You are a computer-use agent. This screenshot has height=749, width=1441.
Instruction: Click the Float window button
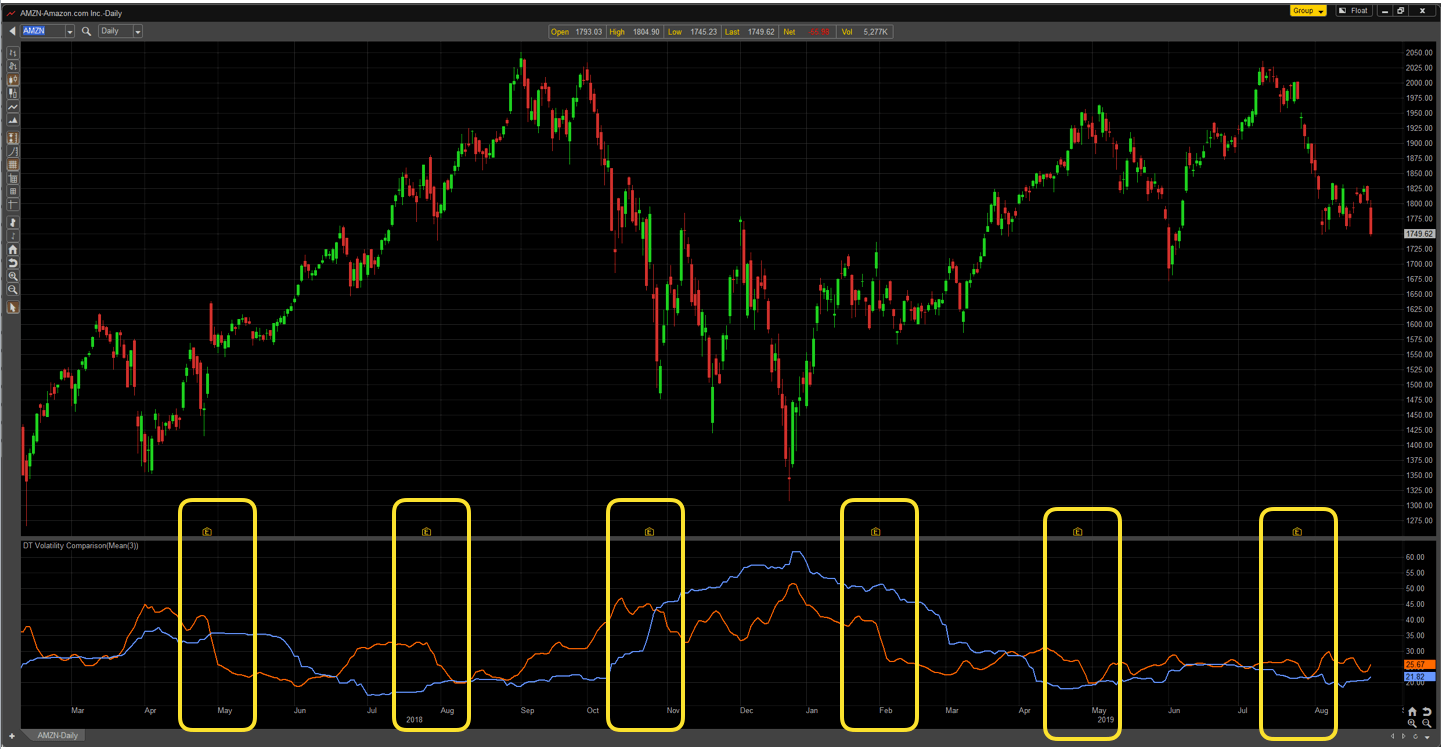1354,11
